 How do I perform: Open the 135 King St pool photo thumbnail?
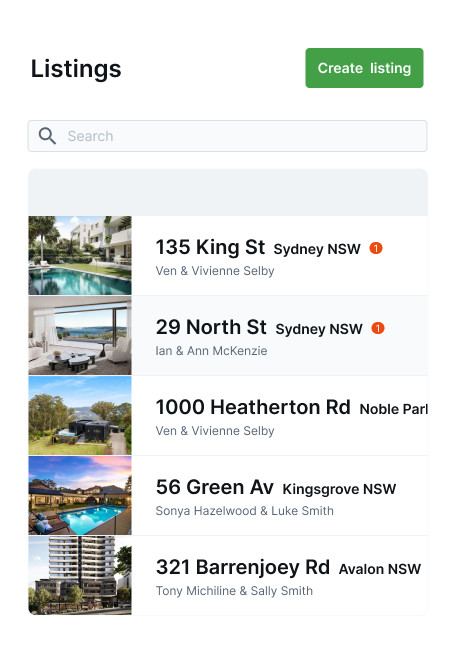click(x=80, y=255)
